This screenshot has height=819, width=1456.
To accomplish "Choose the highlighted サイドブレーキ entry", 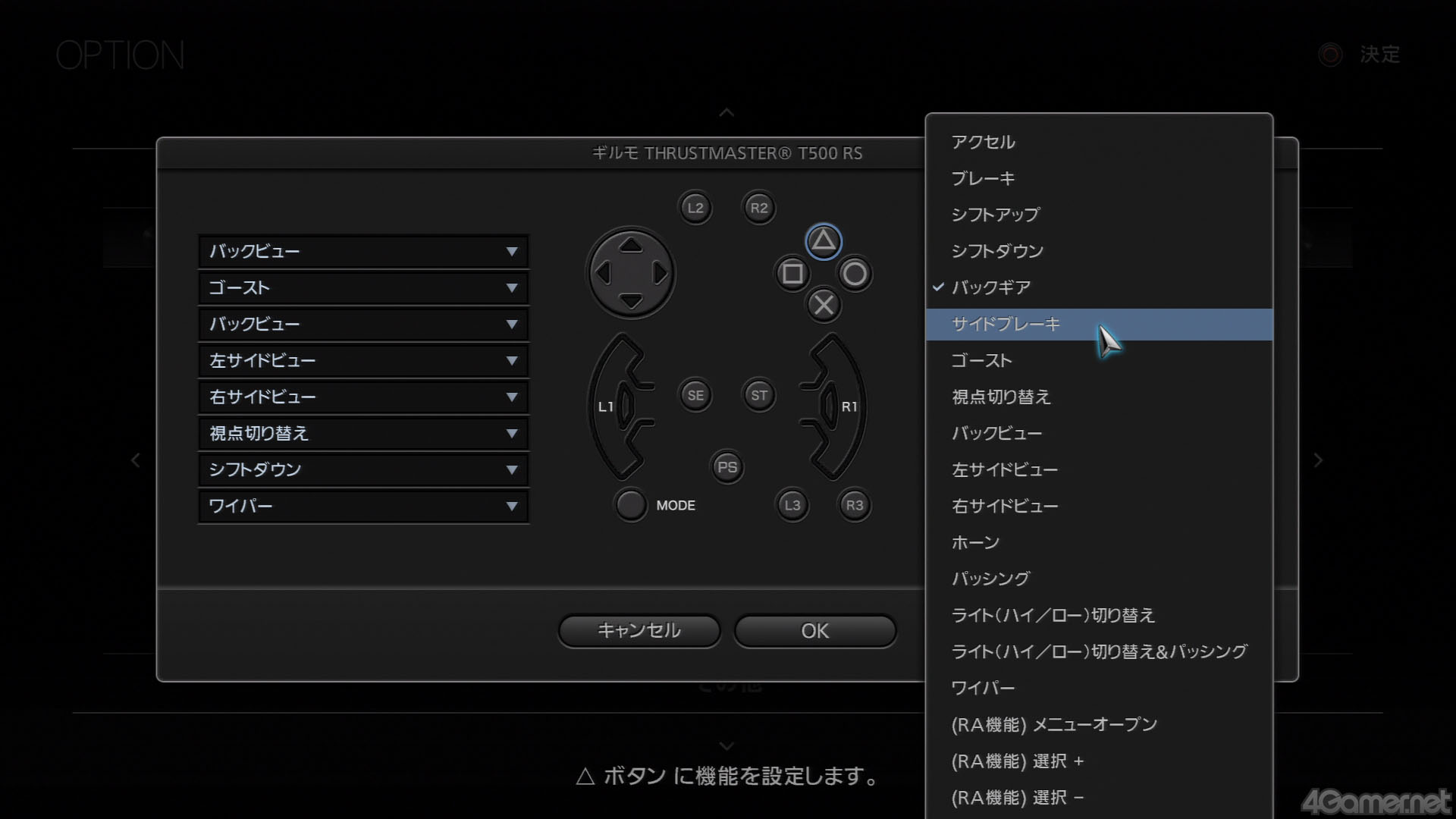I will (1099, 324).
